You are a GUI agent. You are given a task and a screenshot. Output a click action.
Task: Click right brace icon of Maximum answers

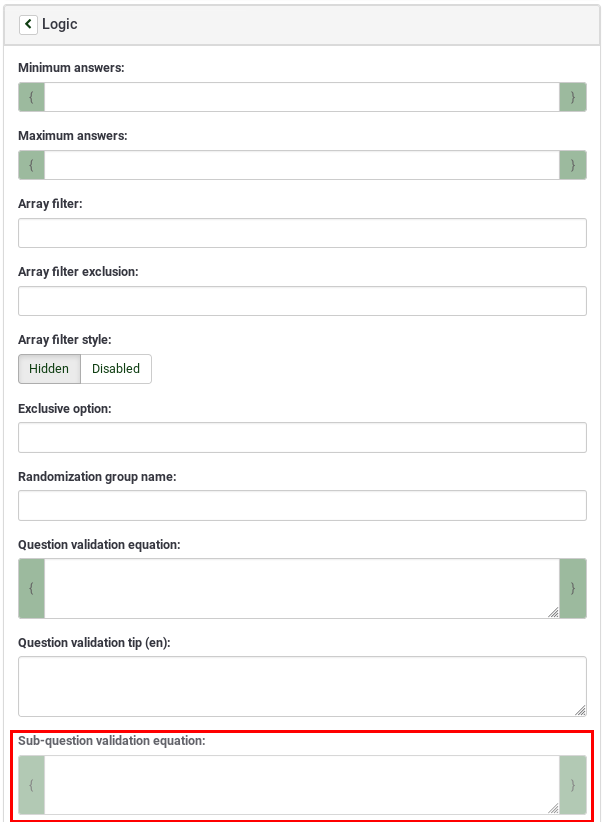572,165
